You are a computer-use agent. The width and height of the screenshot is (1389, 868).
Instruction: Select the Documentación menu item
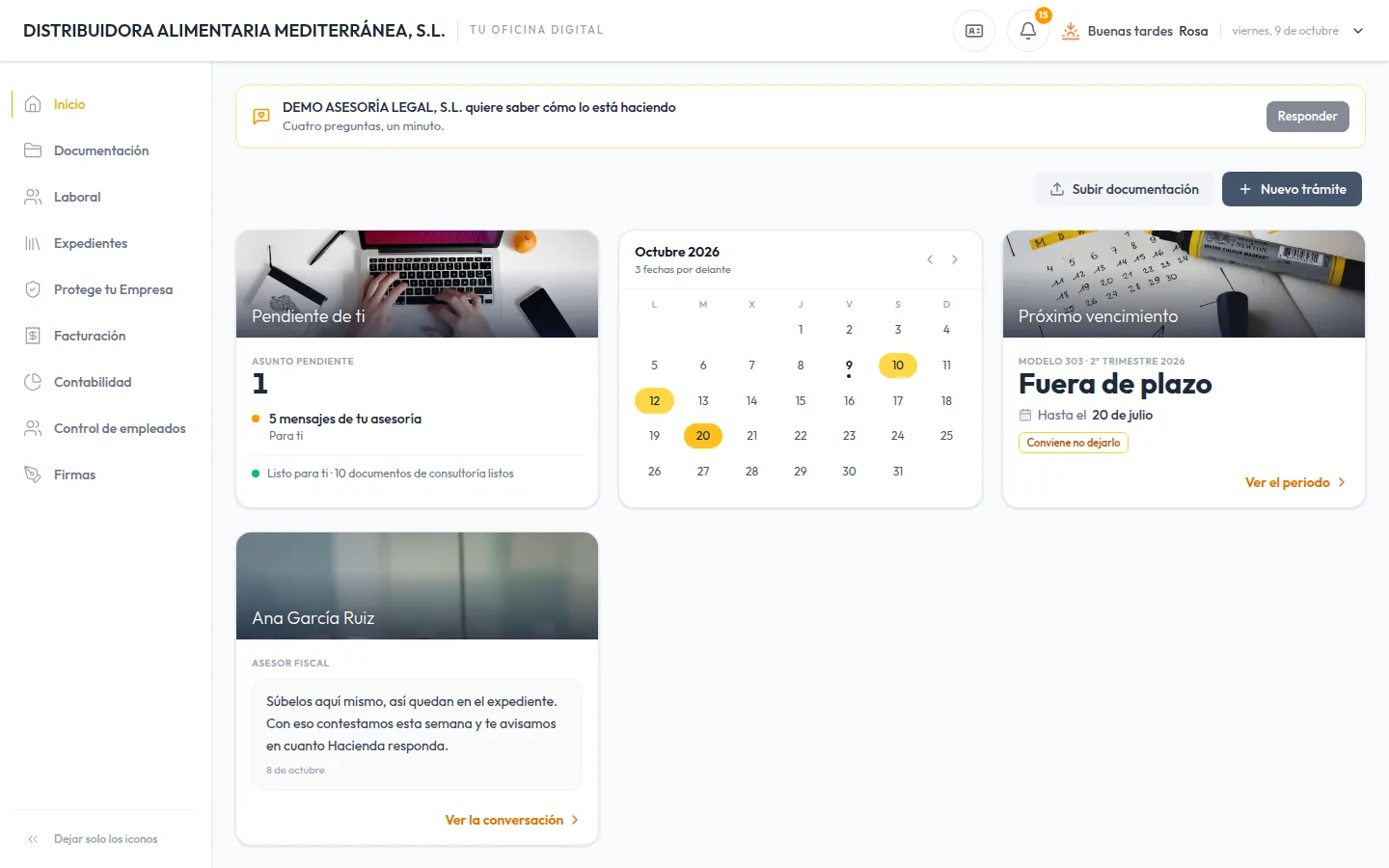(106, 150)
